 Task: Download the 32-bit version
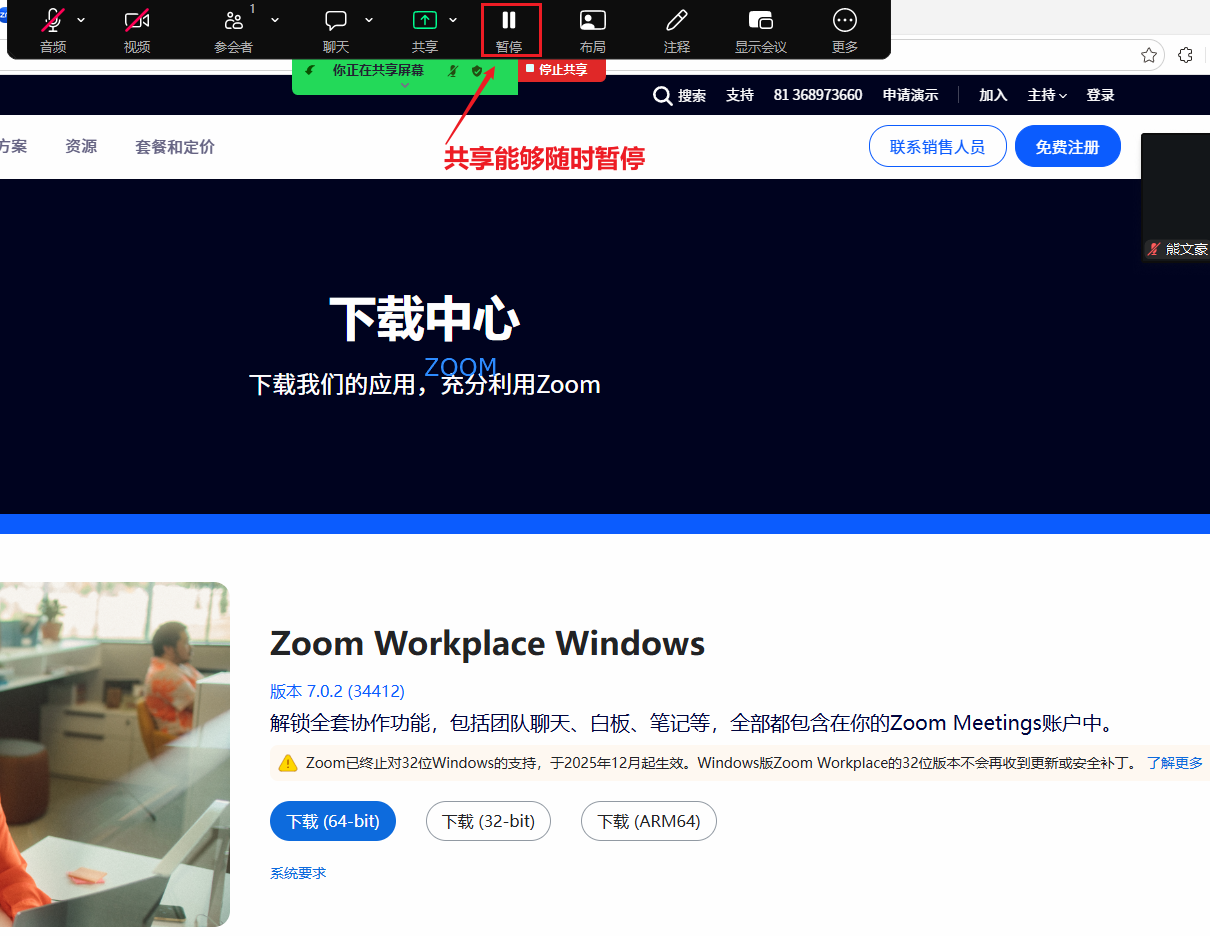pyautogui.click(x=488, y=821)
